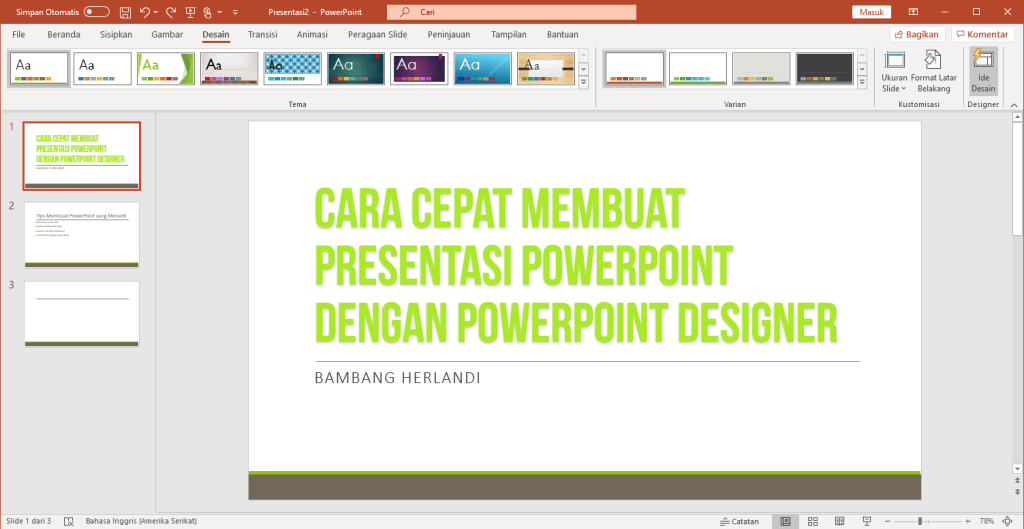Apply the green Facet theme
Screen dimensions: 1024x529
[x=166, y=69]
